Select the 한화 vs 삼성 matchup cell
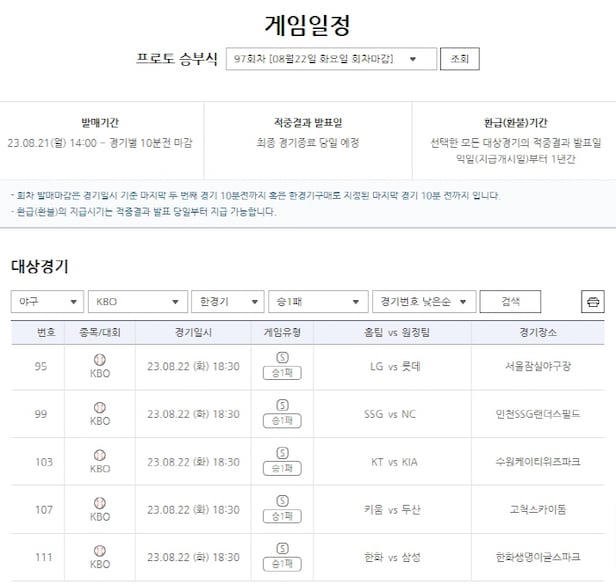The width and height of the screenshot is (616, 584). 392,558
